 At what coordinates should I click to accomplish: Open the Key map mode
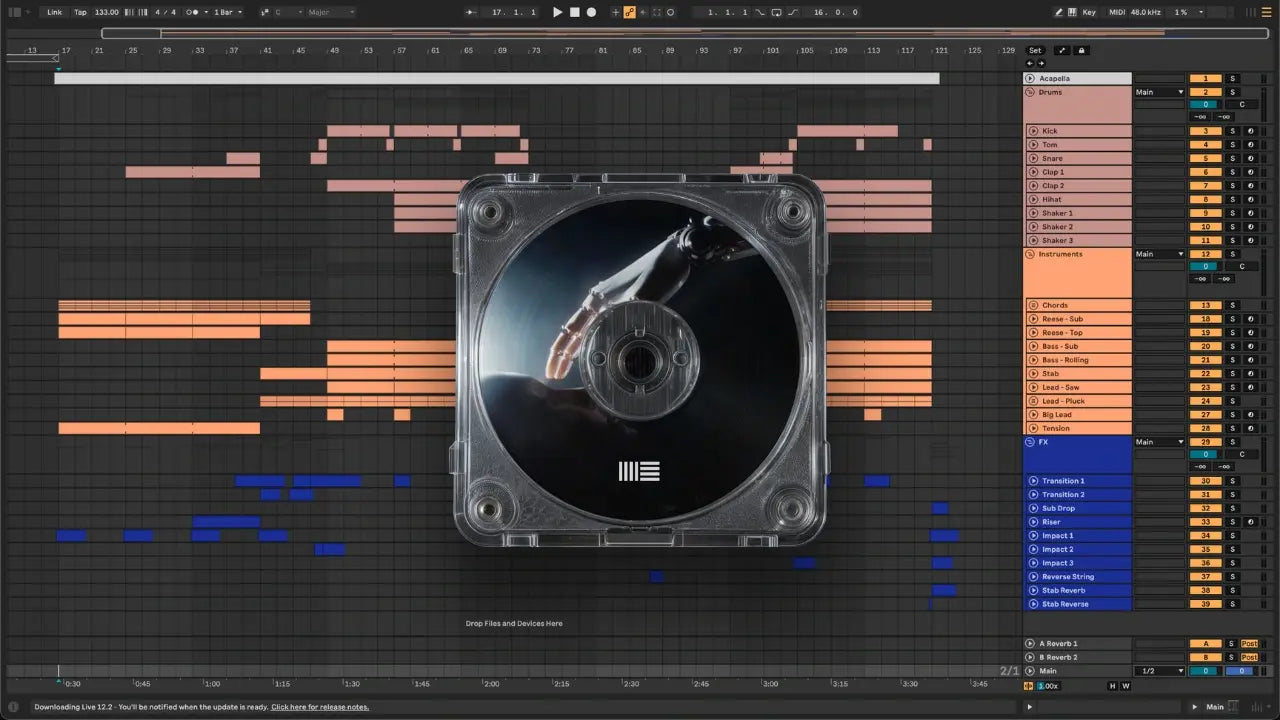pos(1089,12)
